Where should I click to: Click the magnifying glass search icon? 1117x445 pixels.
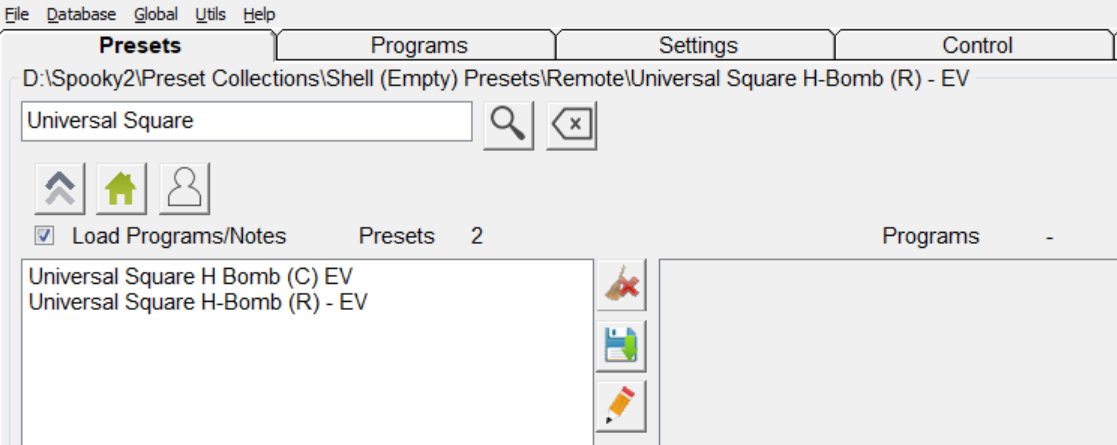[508, 124]
